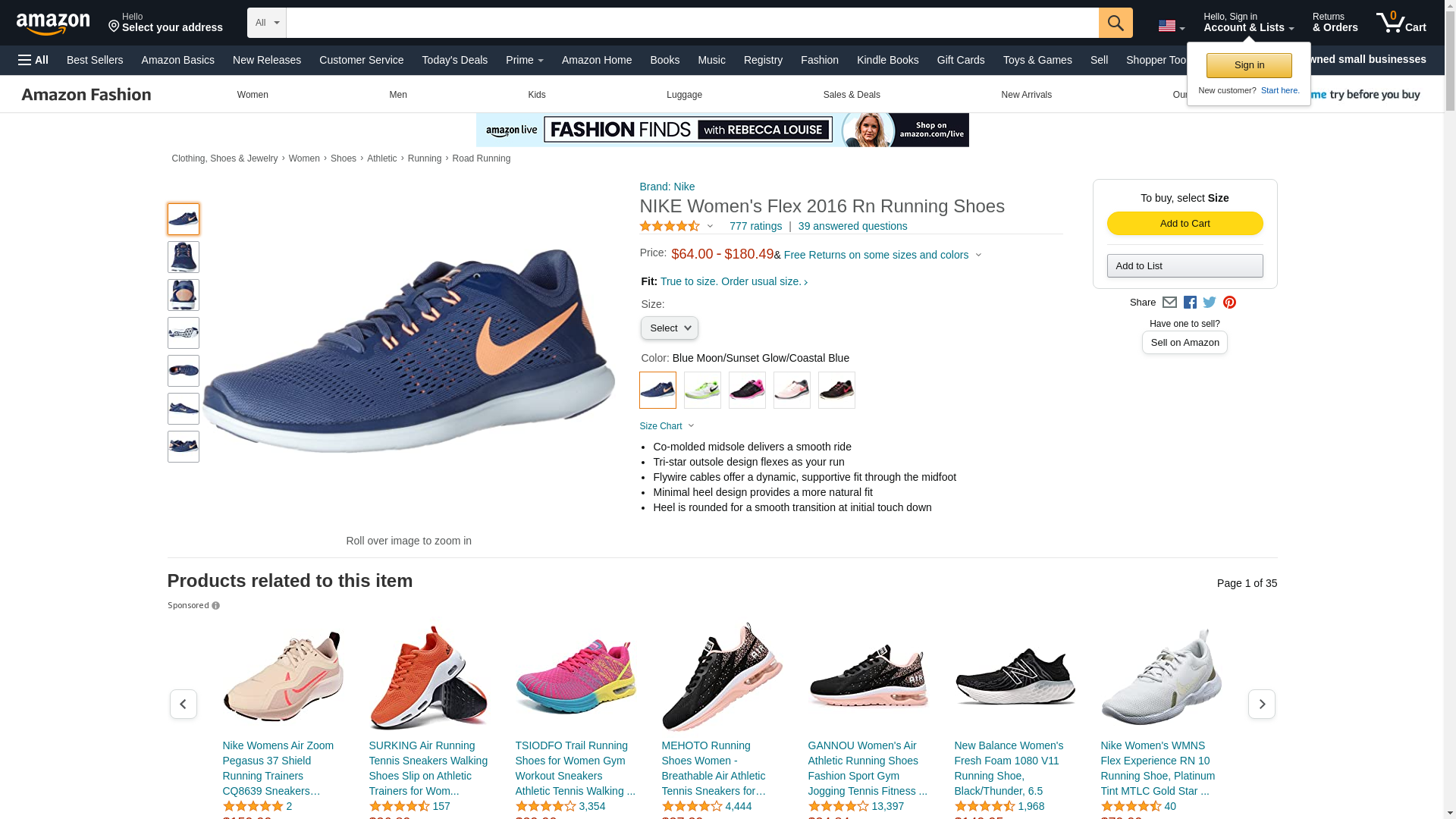Share on Twitter icon
The height and width of the screenshot is (819, 1456).
1210,303
